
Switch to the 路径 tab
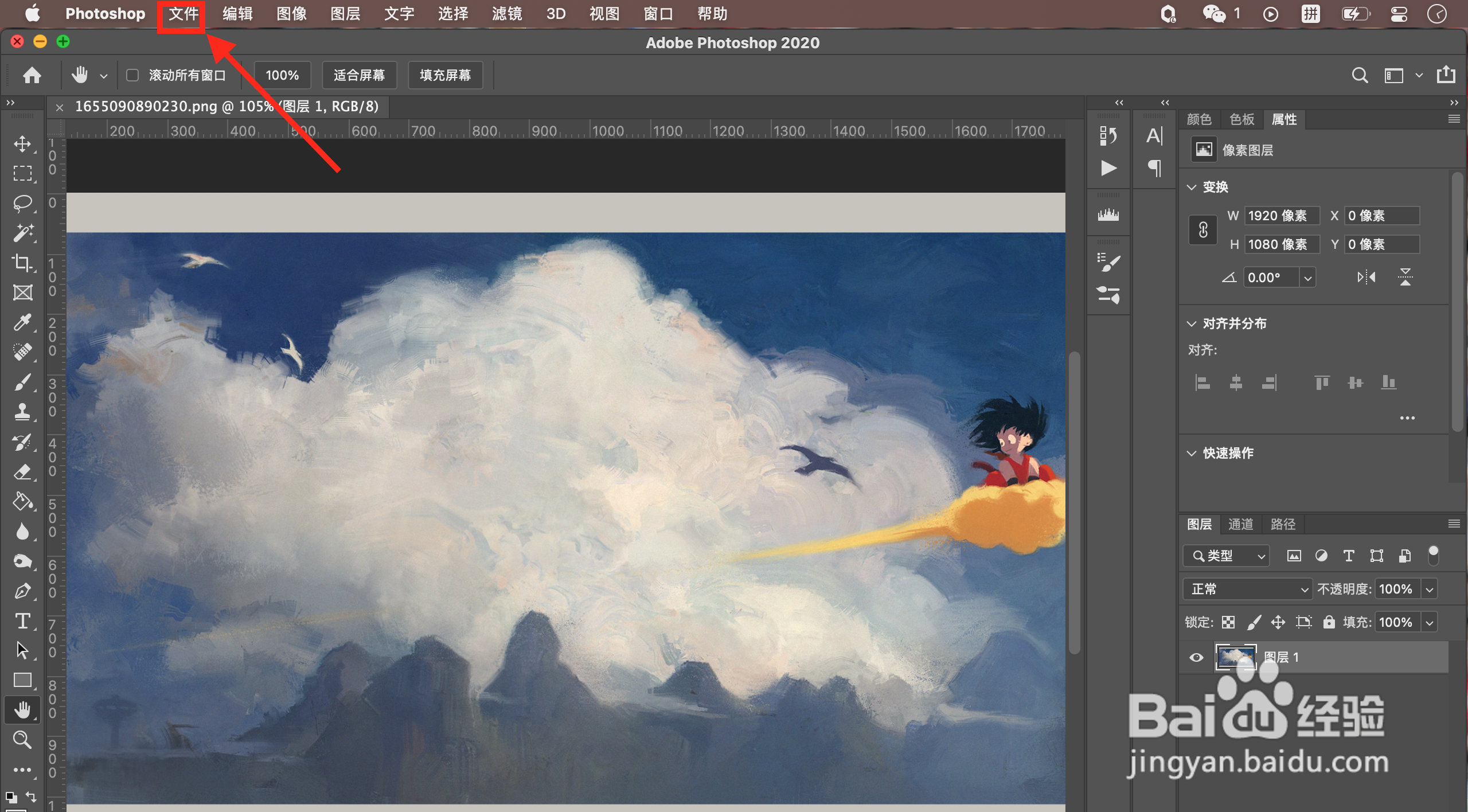(x=1283, y=524)
